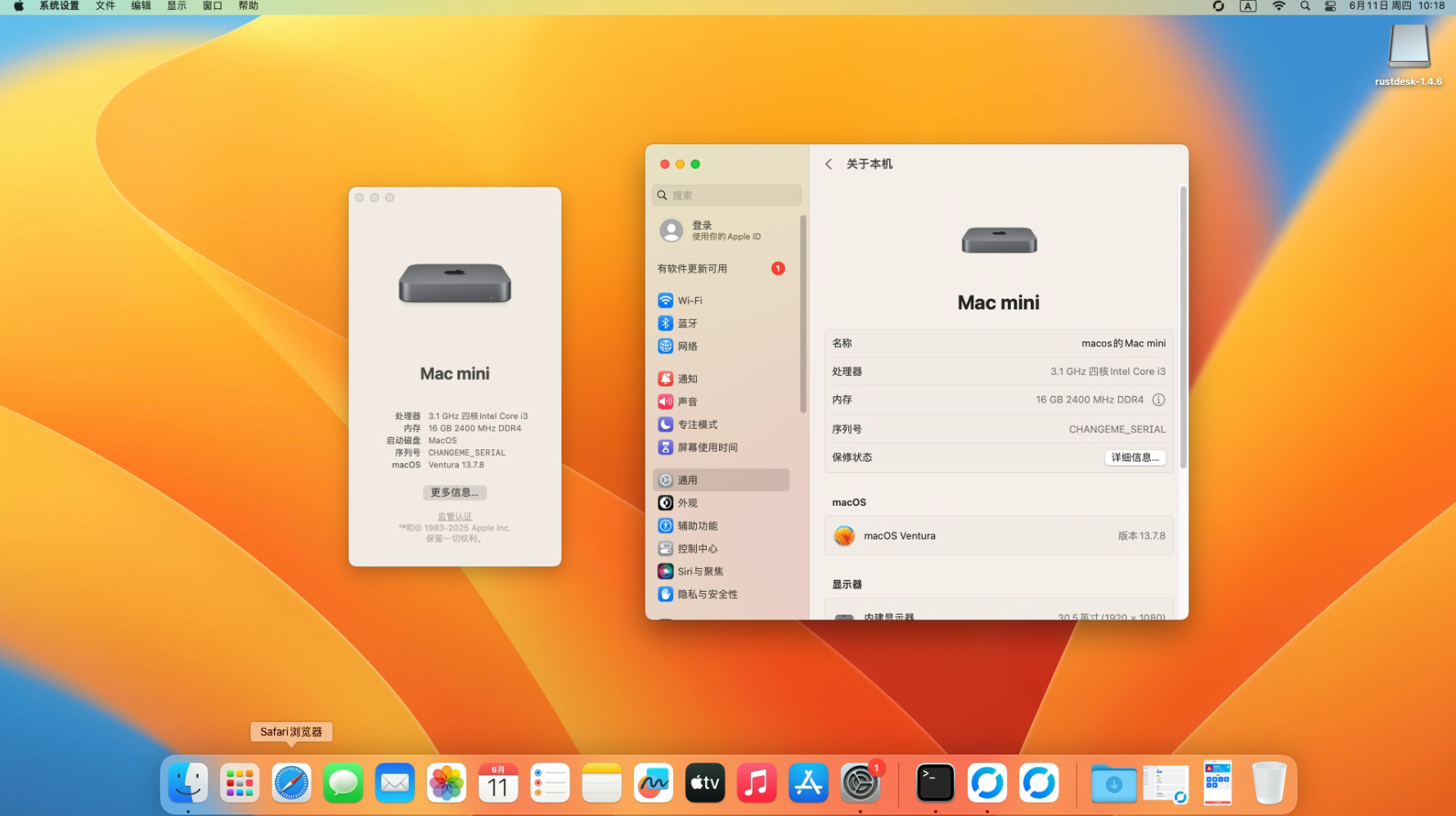Click the 搜索 field in System Settings
The height and width of the screenshot is (816, 1456).
[x=726, y=195]
